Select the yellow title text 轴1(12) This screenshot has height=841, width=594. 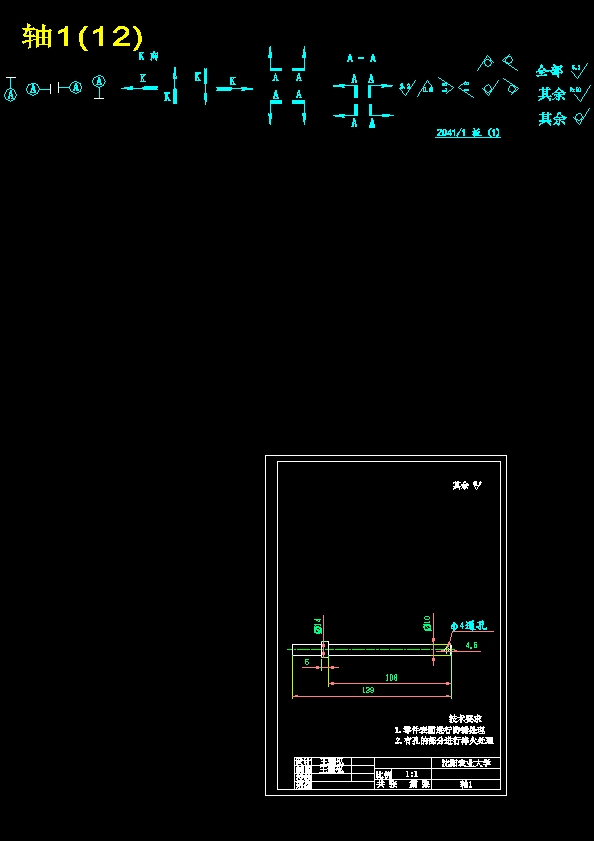(83, 38)
